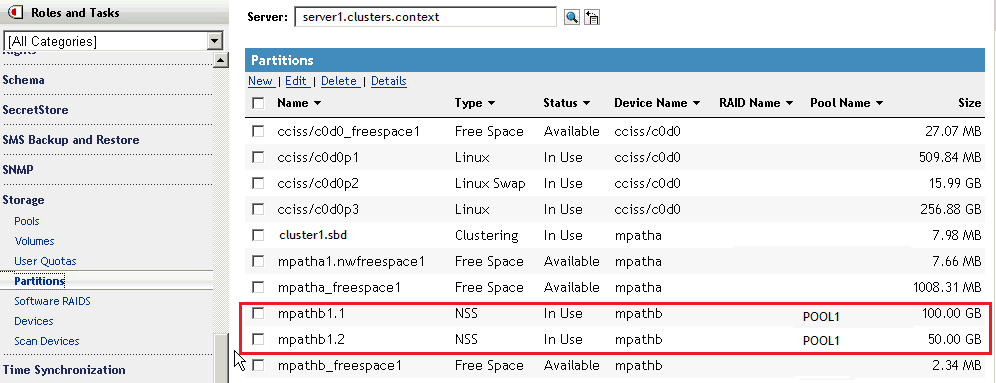
Task: Click the Roles and Tasks header icon
Action: pyautogui.click(x=18, y=12)
